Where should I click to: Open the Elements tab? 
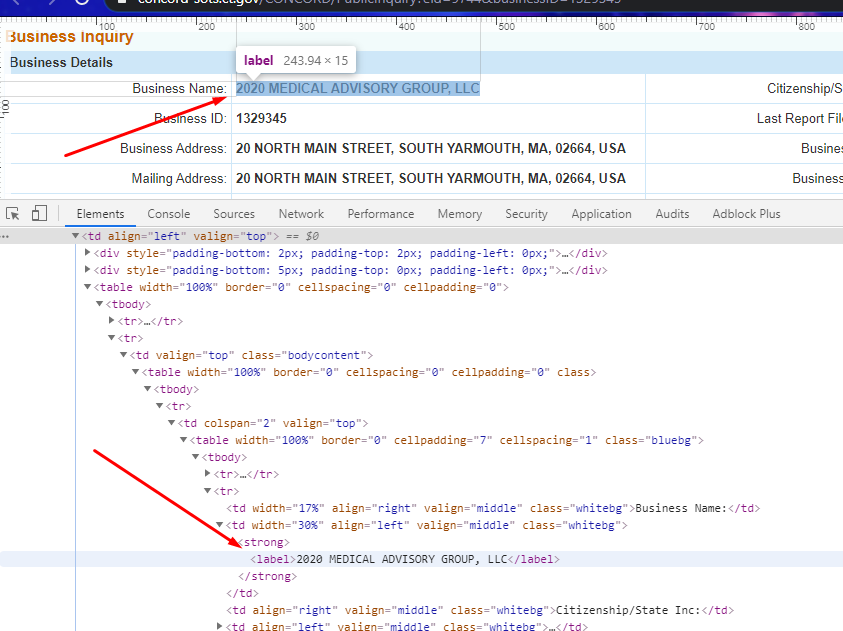click(100, 214)
